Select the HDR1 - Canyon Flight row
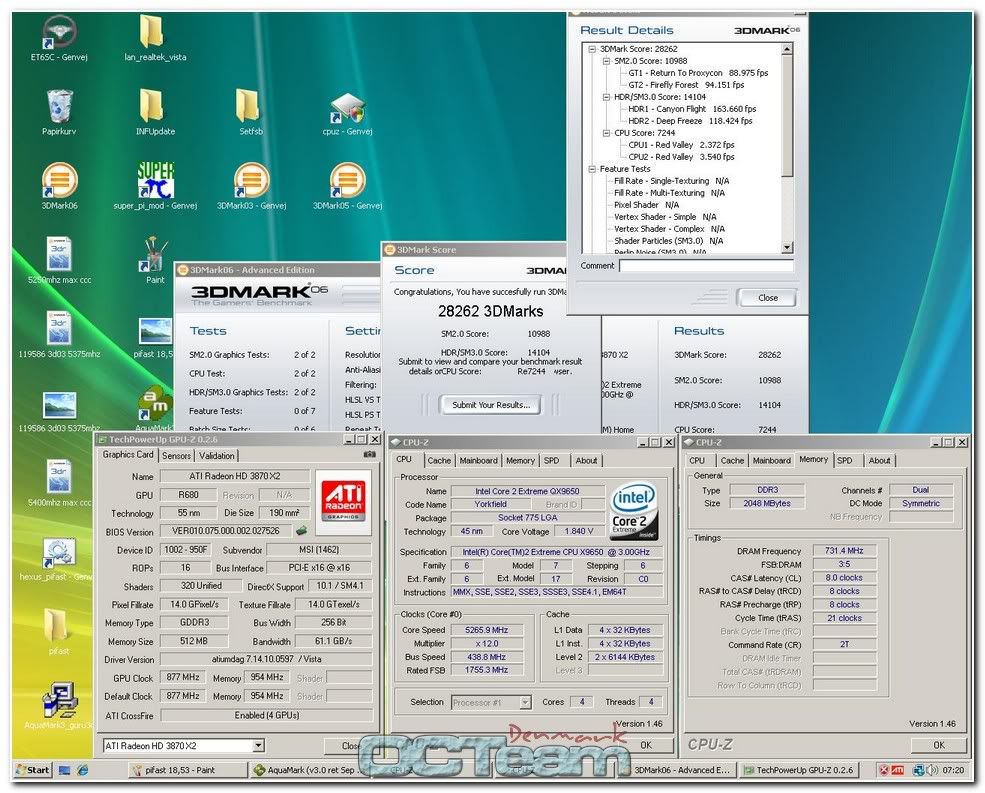This screenshot has width=985, height=793. pyautogui.click(x=692, y=109)
